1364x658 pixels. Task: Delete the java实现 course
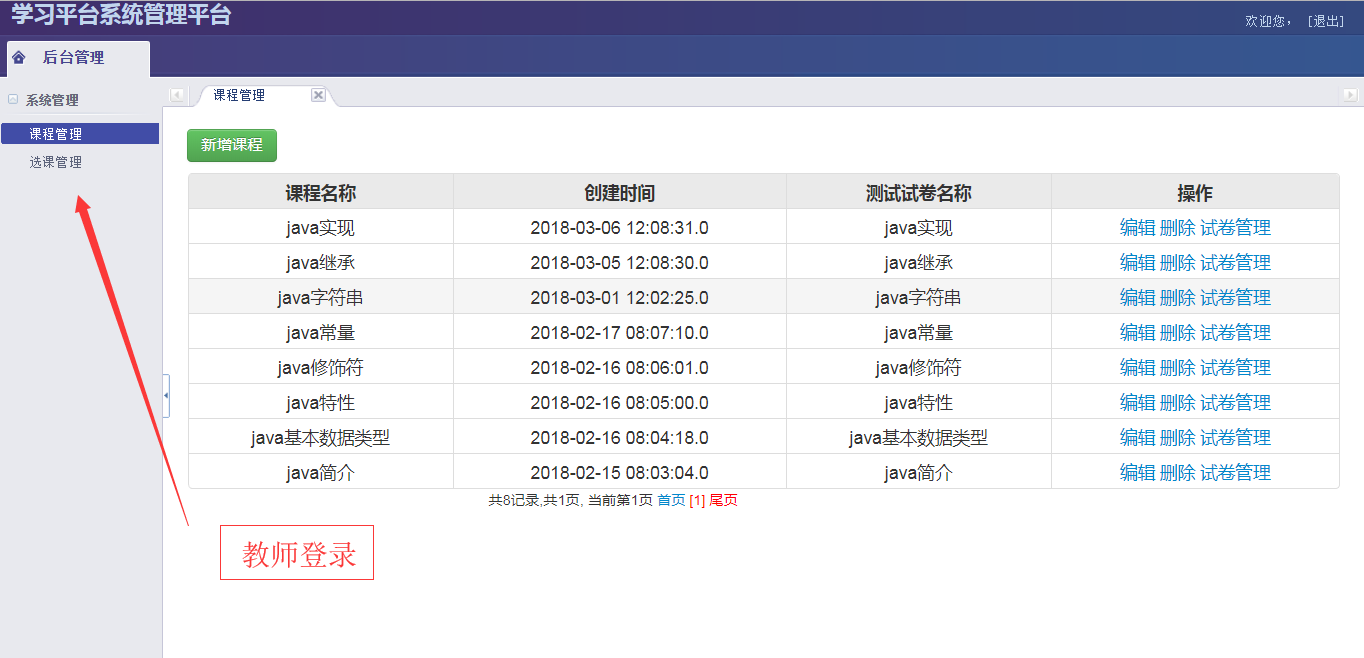pos(1177,228)
